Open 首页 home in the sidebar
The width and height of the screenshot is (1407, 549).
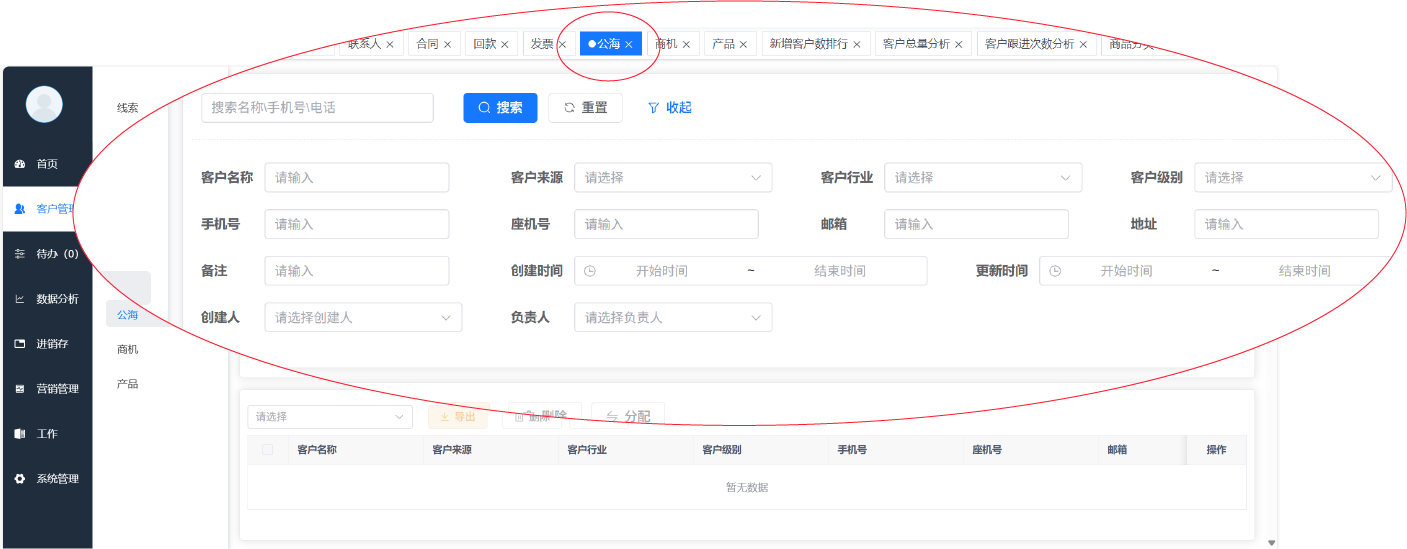tap(46, 164)
